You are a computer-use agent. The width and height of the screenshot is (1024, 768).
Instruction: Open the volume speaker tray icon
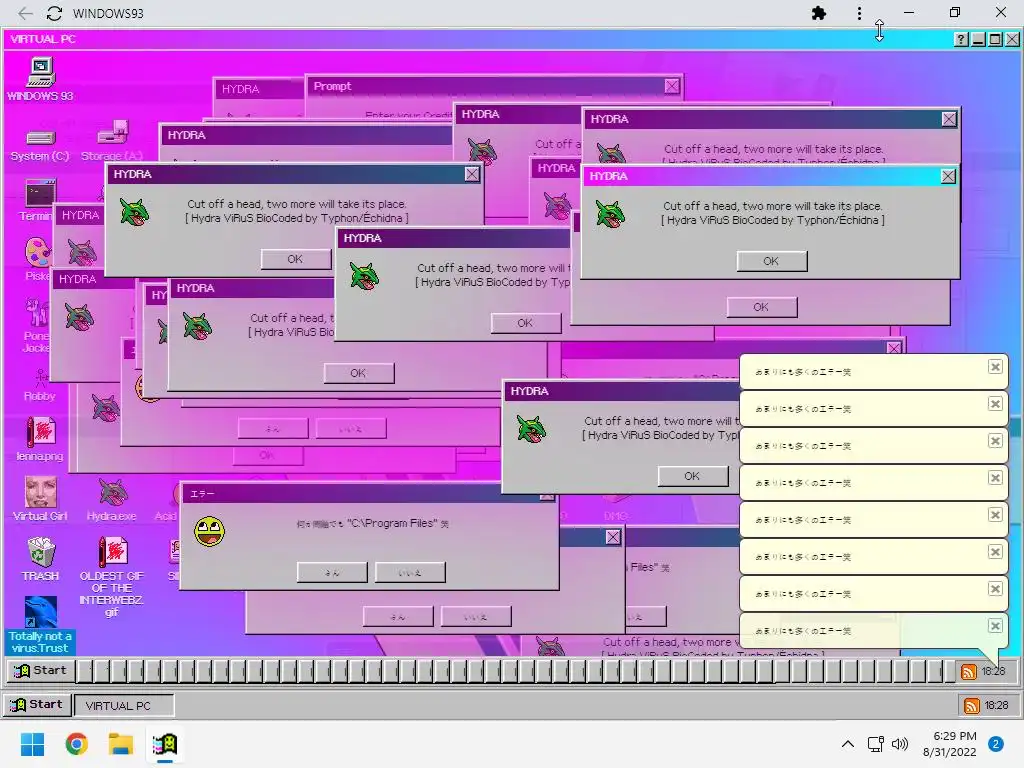[900, 744]
